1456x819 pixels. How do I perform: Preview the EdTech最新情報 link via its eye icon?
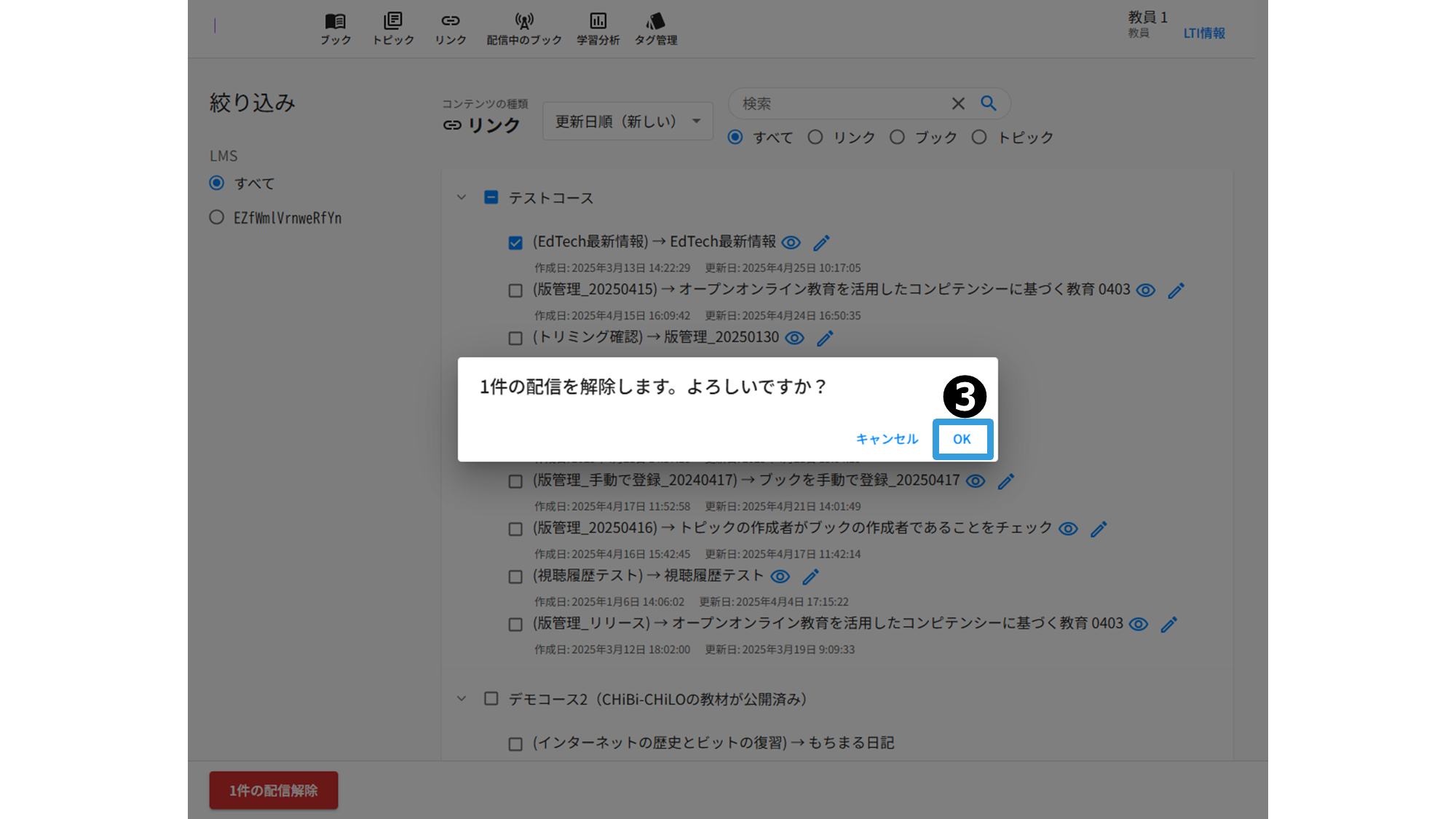(x=791, y=242)
